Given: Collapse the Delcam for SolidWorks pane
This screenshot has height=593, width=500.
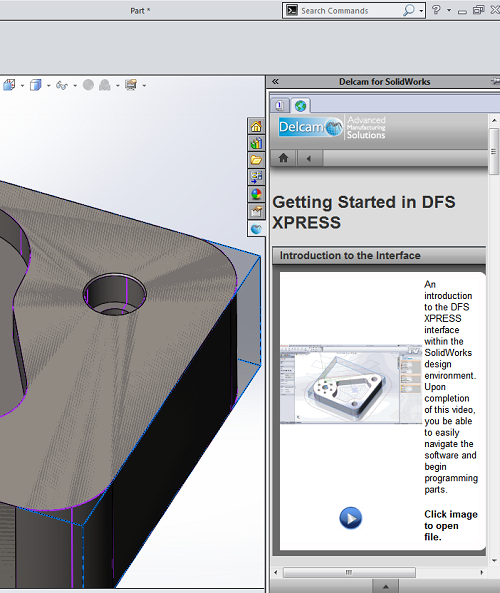Looking at the screenshot, I should pyautogui.click(x=275, y=82).
